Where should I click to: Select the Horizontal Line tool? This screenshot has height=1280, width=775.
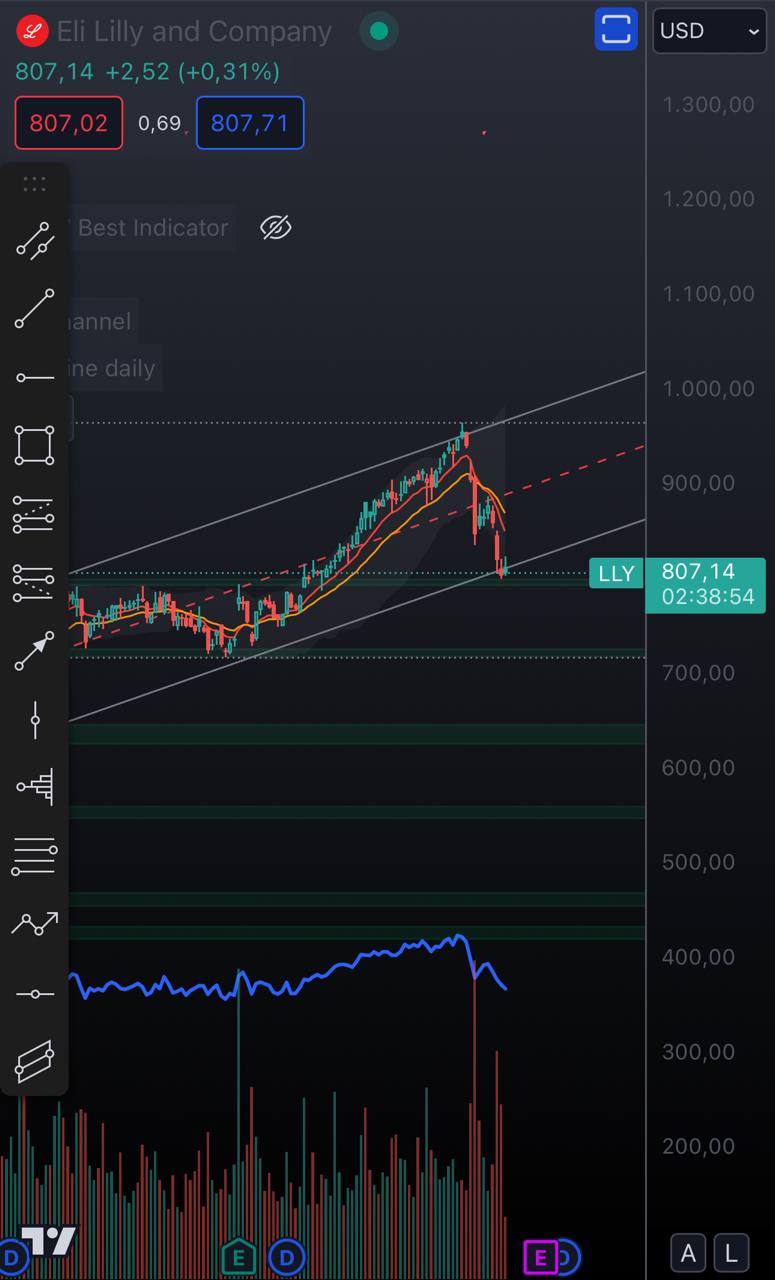point(34,993)
